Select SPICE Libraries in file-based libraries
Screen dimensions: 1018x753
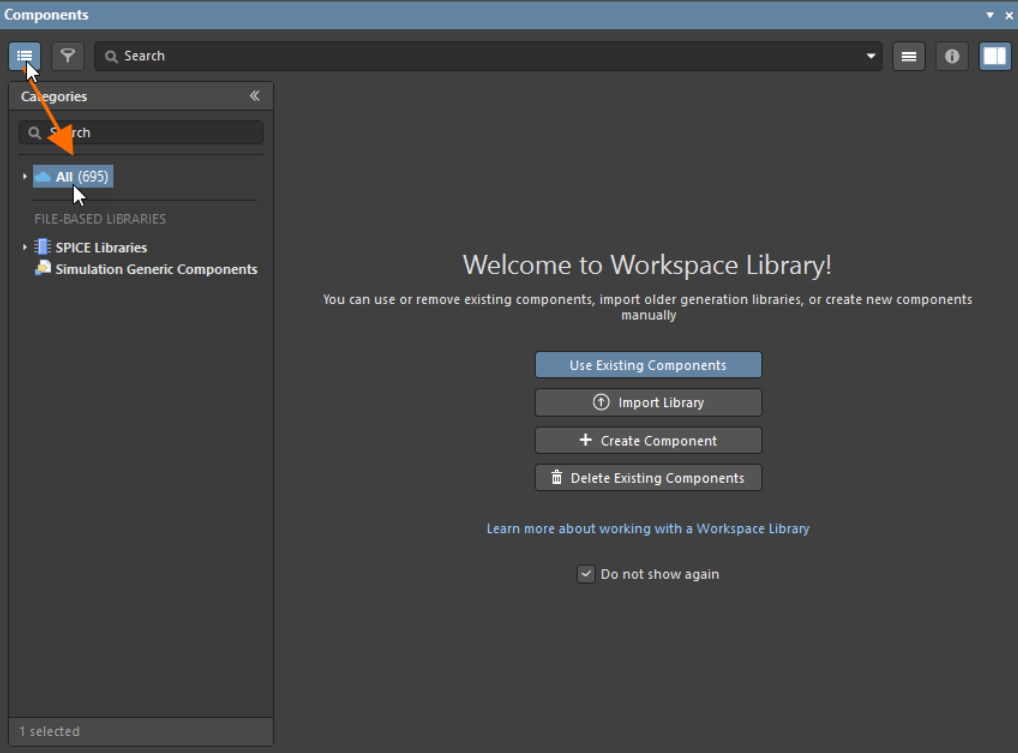point(101,247)
